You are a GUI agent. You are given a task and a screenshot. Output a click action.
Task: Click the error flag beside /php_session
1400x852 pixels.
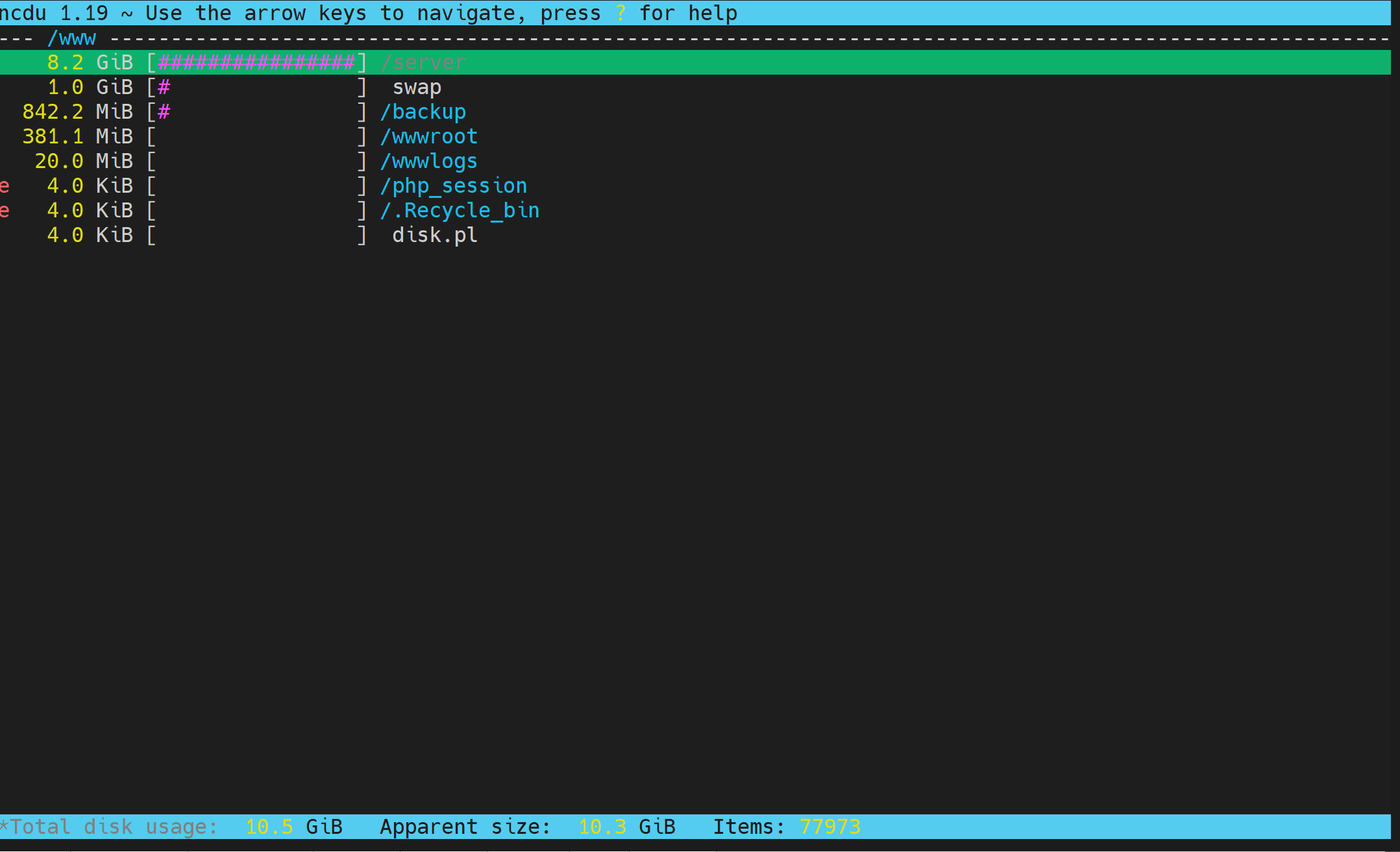5,186
